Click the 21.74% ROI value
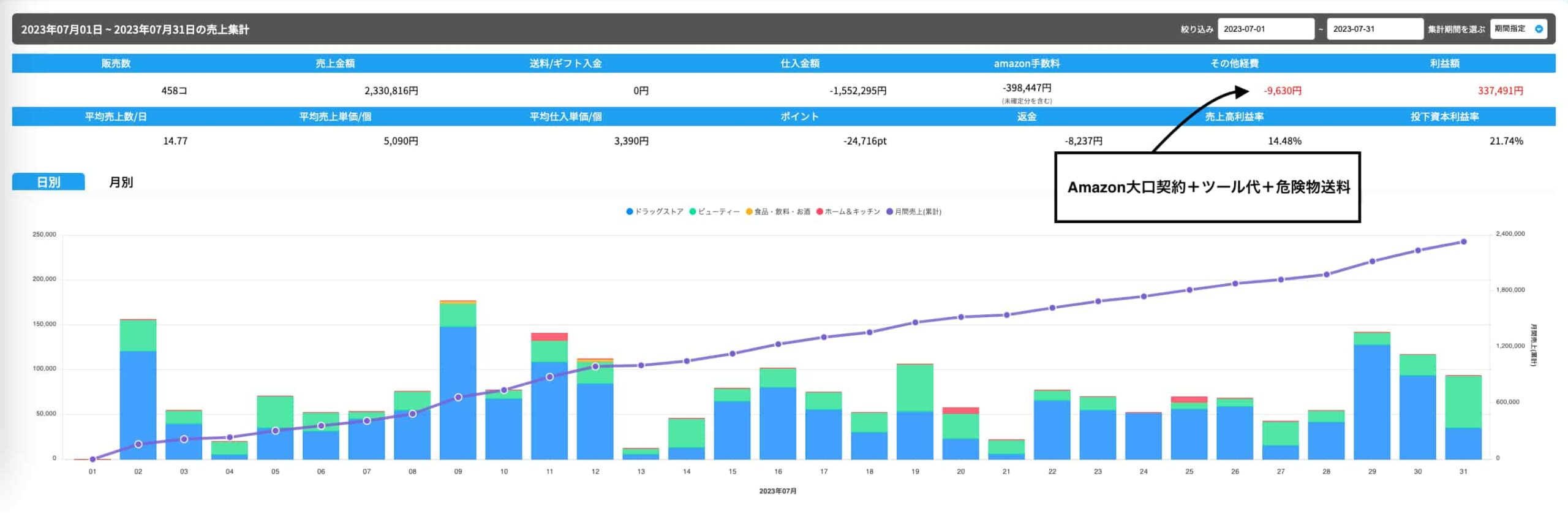1568x519 pixels. pos(1506,141)
